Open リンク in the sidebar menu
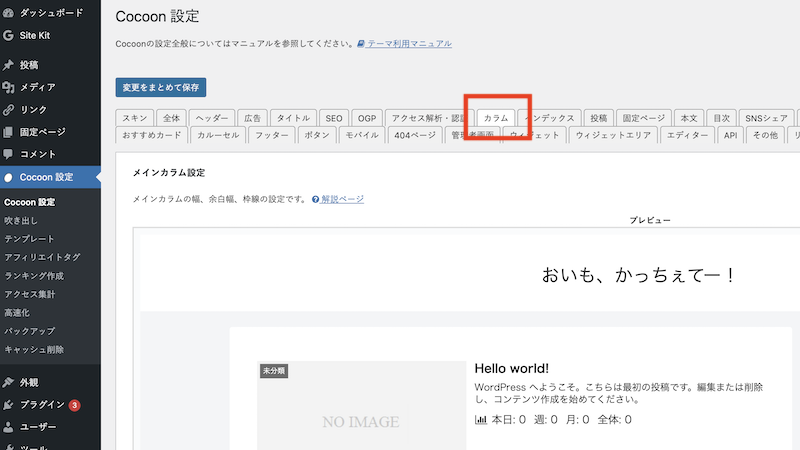The image size is (800, 450). point(33,110)
